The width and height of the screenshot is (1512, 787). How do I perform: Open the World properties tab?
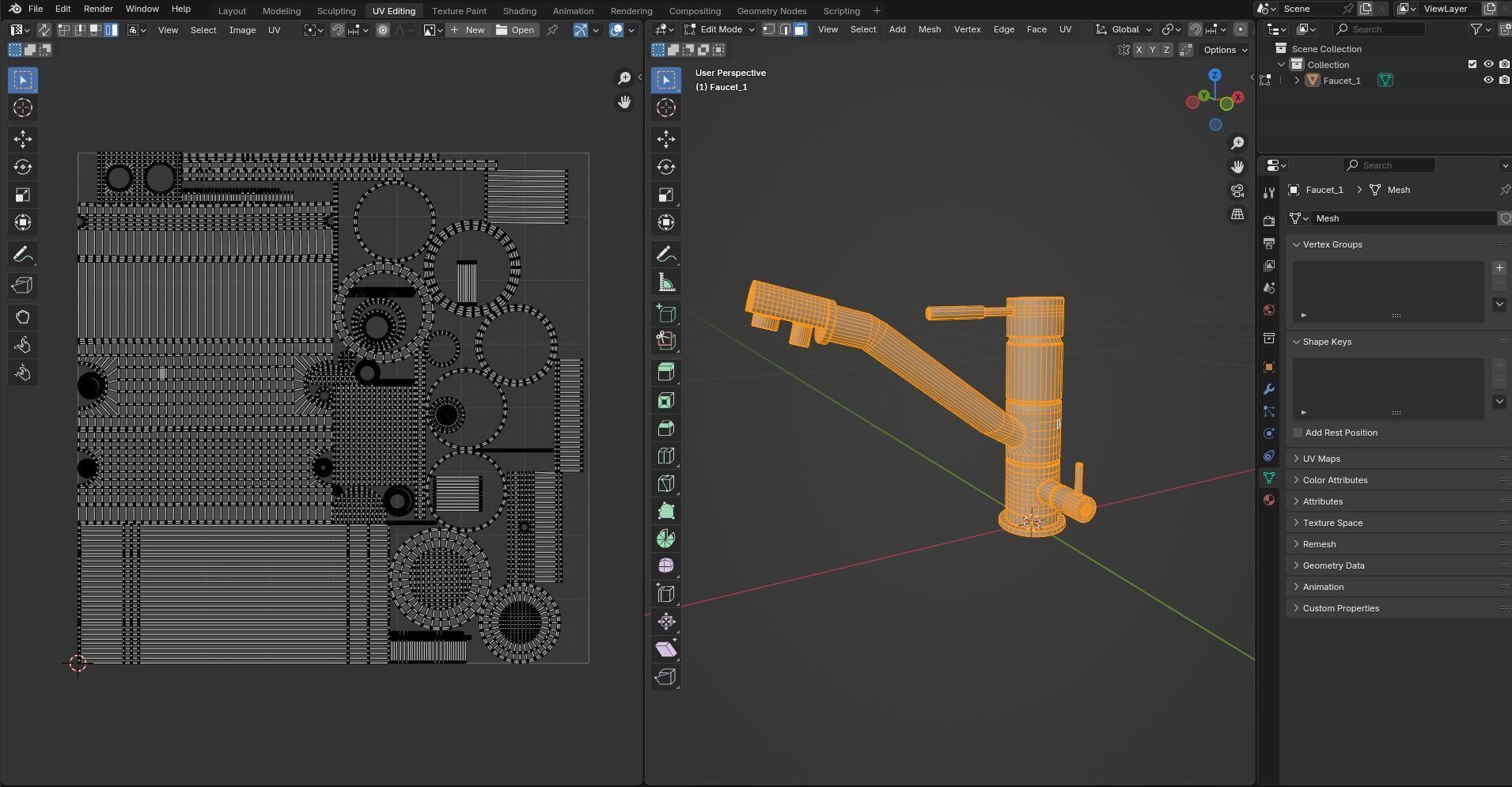pyautogui.click(x=1269, y=310)
